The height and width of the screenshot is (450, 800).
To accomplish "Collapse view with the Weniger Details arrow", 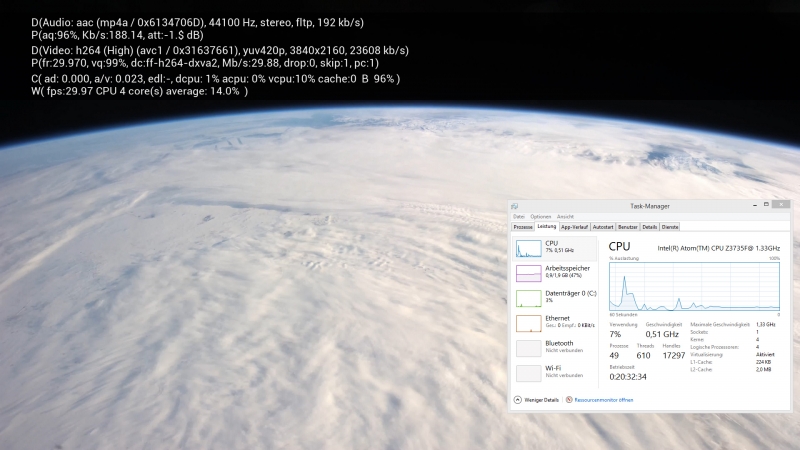I will 517,400.
